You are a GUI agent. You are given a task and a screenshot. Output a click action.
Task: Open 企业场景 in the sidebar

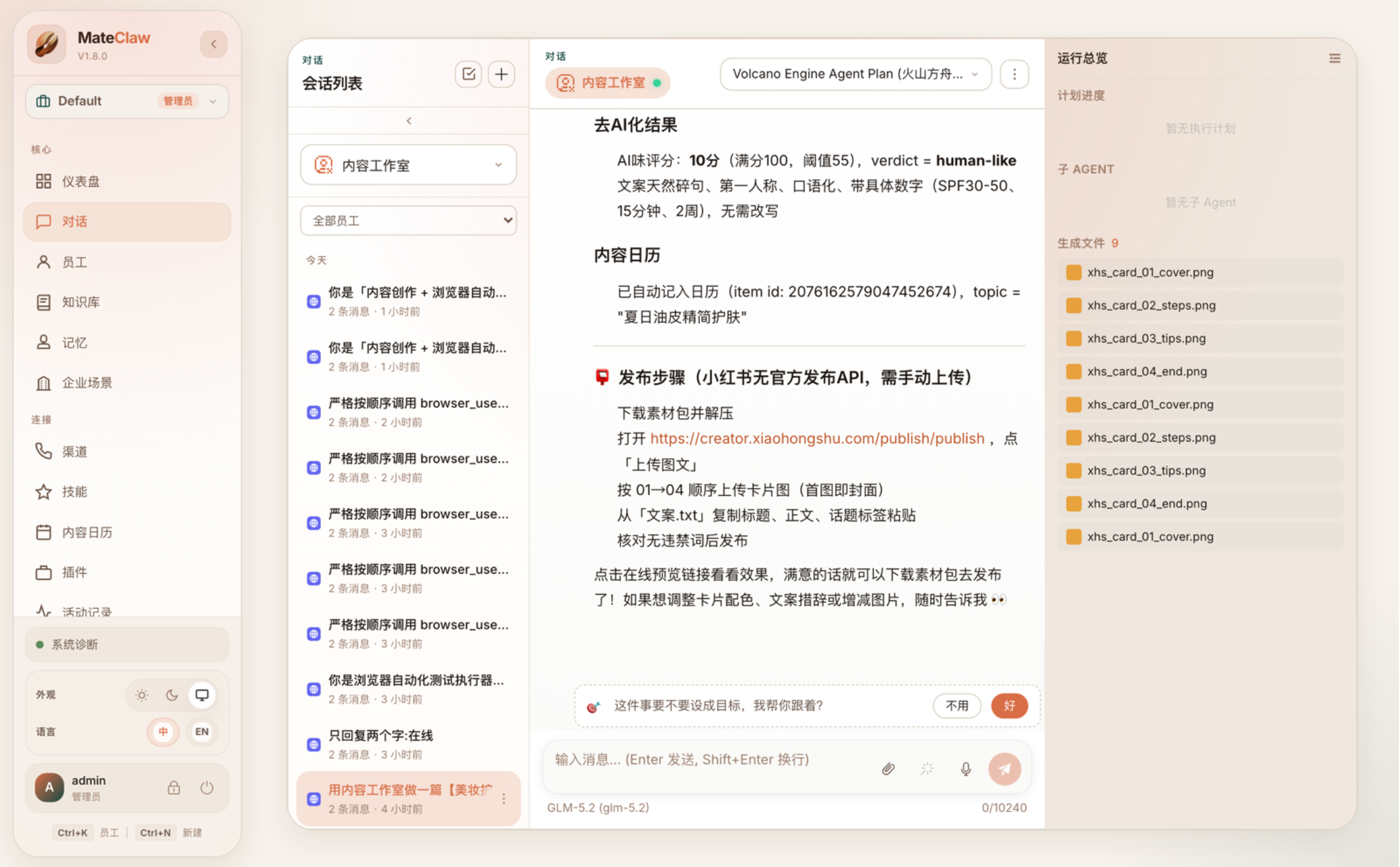(127, 382)
